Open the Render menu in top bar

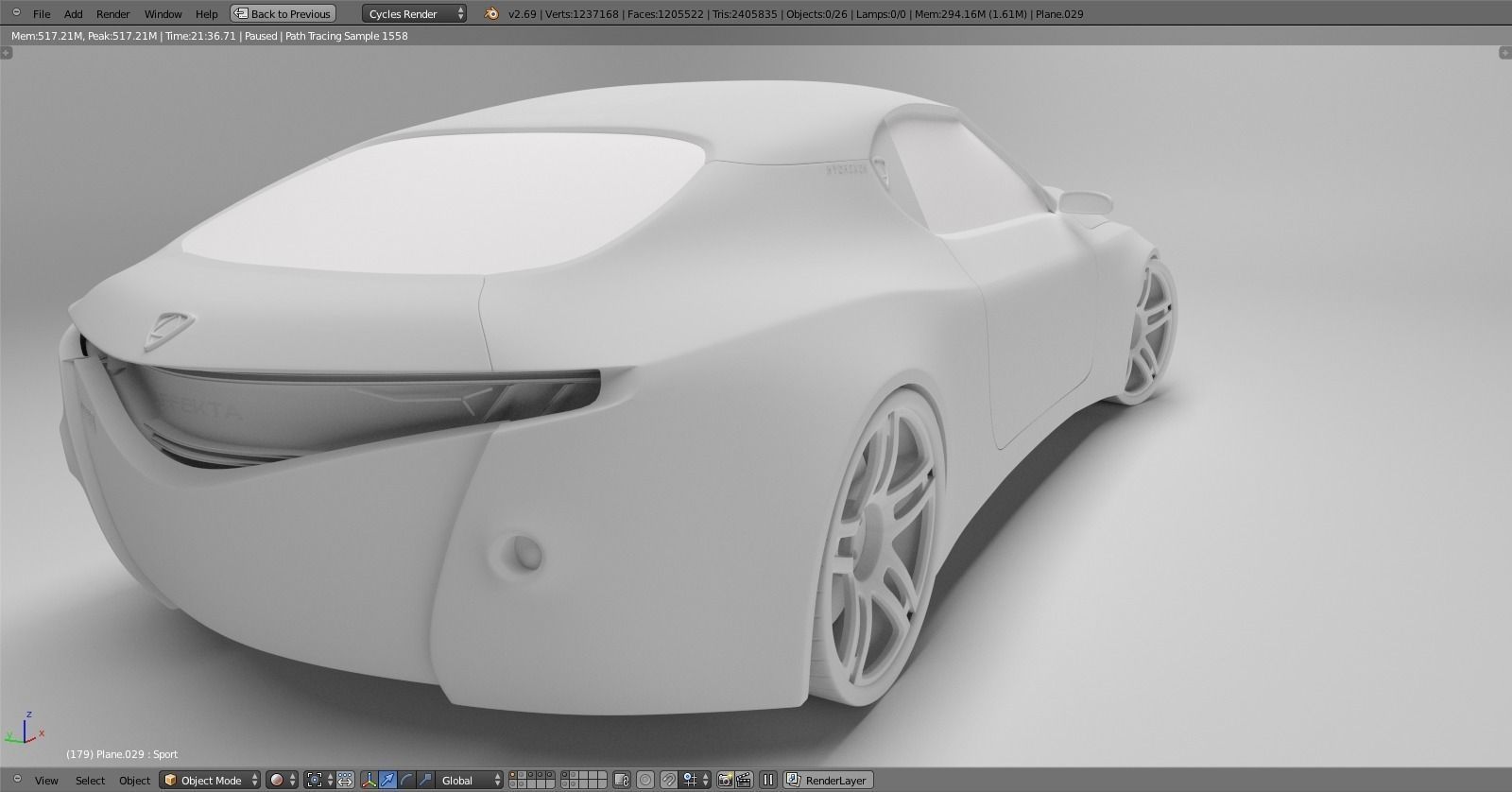(x=113, y=14)
